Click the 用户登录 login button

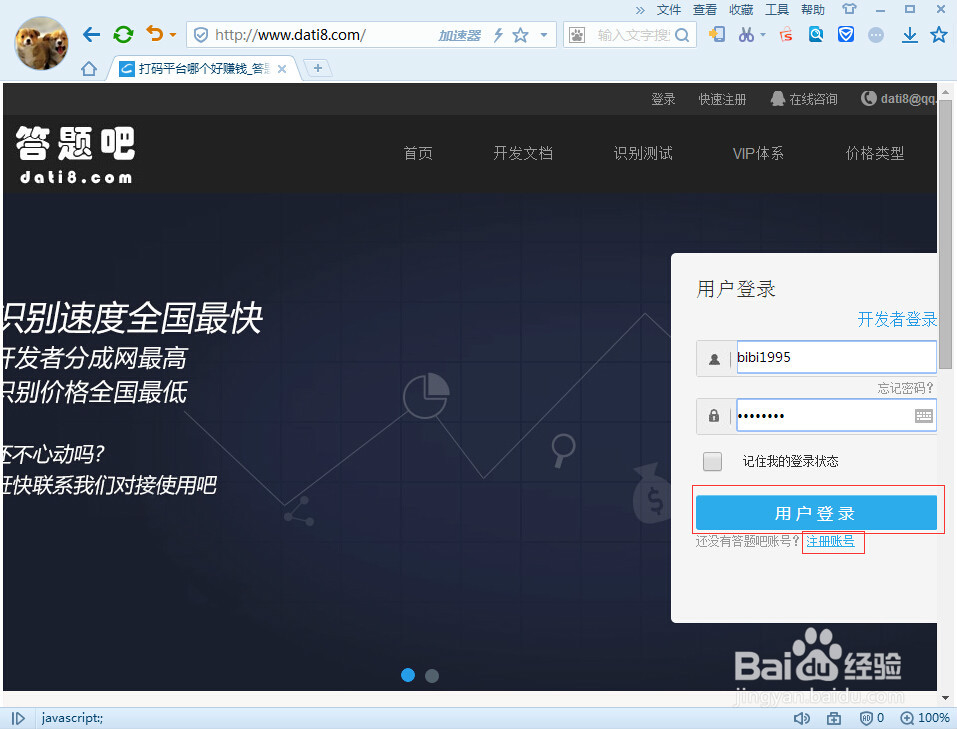coord(817,512)
